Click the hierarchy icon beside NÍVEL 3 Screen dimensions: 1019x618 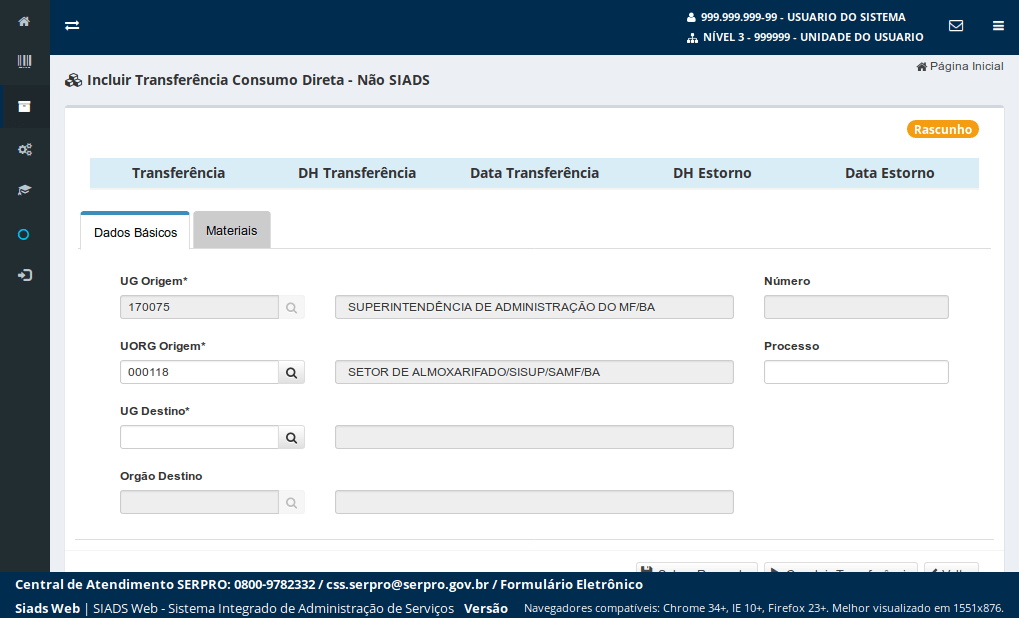692,38
